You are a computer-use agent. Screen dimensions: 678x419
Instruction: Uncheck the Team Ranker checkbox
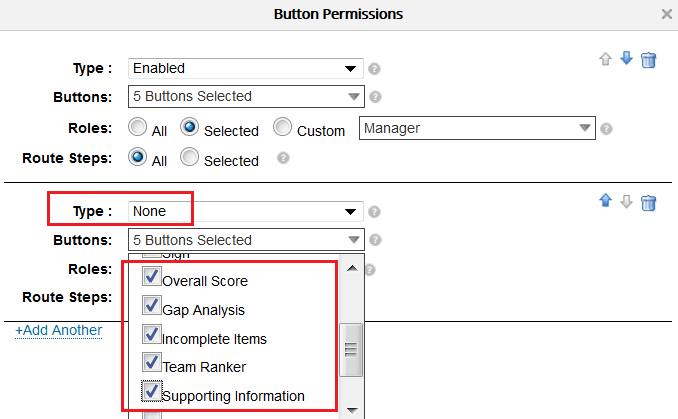152,365
